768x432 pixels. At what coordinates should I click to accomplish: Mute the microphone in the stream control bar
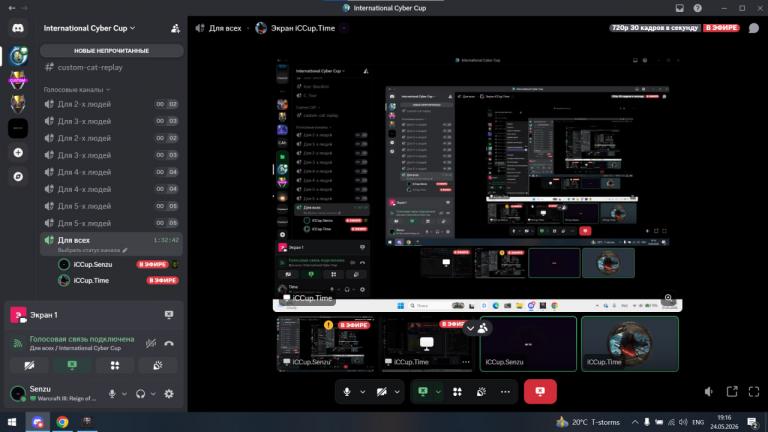click(347, 392)
